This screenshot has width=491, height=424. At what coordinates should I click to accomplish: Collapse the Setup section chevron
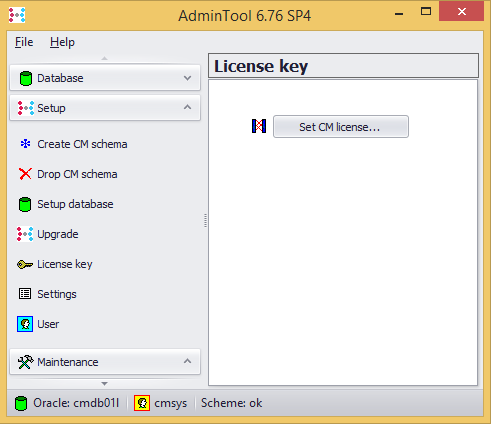point(188,107)
